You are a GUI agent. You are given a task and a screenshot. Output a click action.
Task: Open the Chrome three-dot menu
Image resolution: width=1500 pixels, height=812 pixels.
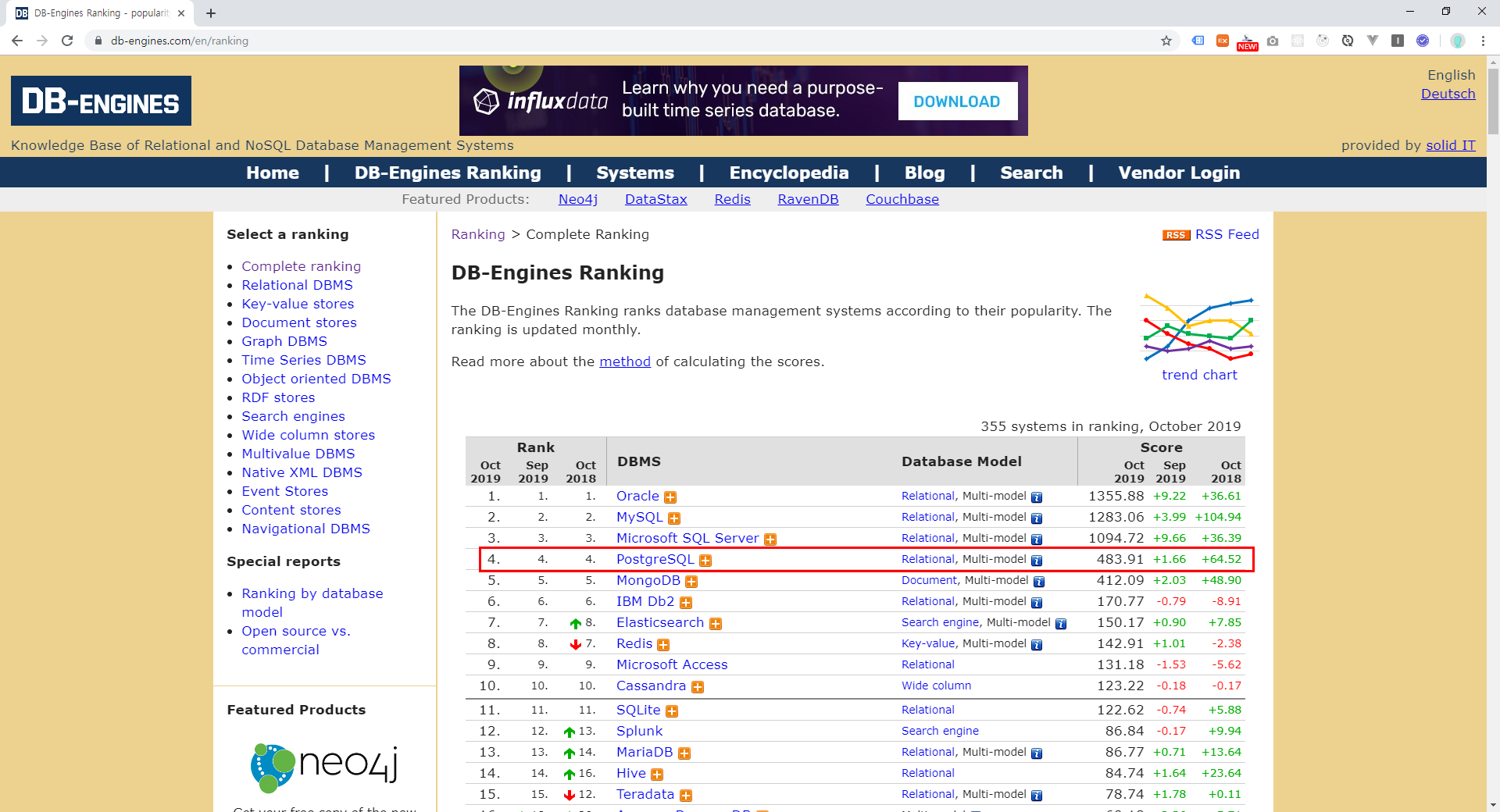tap(1483, 41)
